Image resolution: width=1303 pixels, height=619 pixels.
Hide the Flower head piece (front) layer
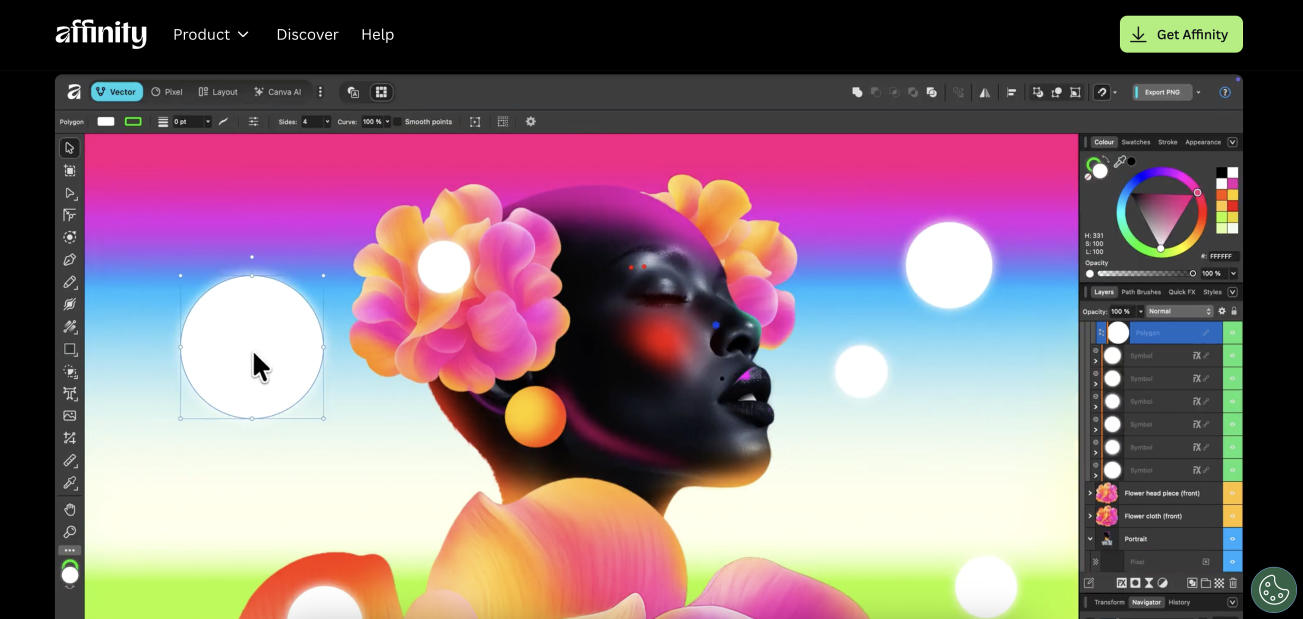(x=1232, y=493)
